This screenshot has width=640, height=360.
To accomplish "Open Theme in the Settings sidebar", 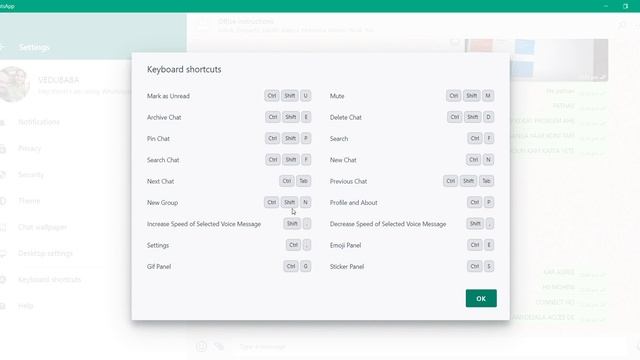I will [x=29, y=201].
